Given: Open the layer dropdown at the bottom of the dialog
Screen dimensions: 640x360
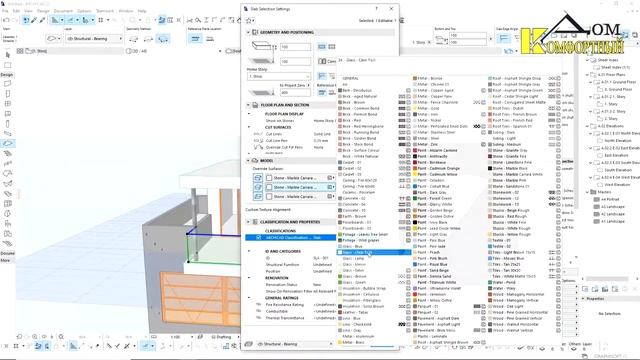Looking at the screenshot, I should tap(295, 344).
